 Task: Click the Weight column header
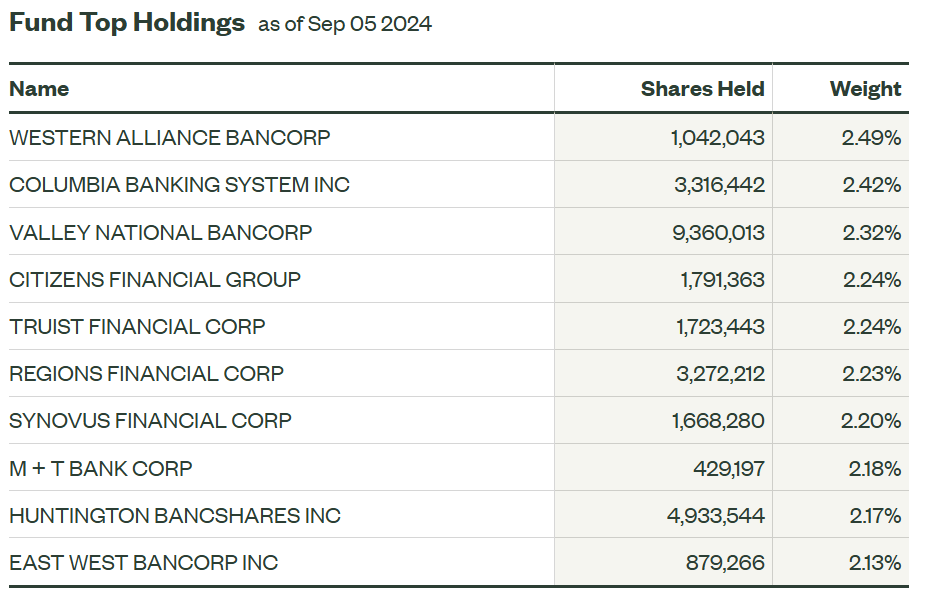tap(865, 89)
